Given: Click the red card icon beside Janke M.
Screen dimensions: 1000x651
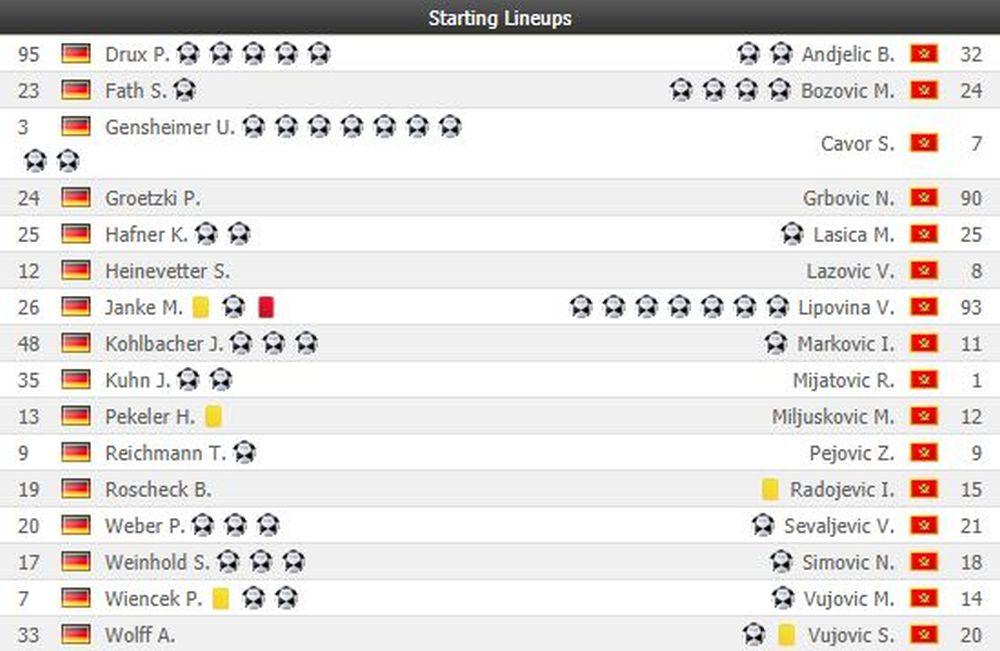Looking at the screenshot, I should 265,307.
